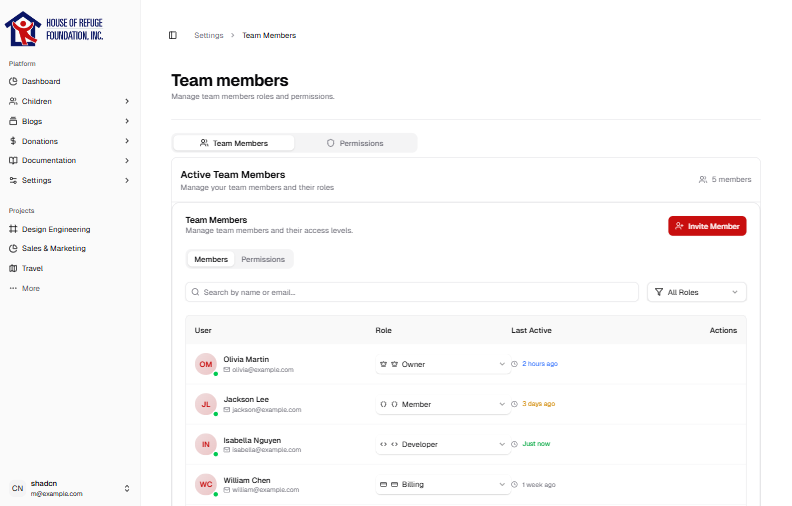Click the User column header
The image size is (792, 506).
[203, 330]
